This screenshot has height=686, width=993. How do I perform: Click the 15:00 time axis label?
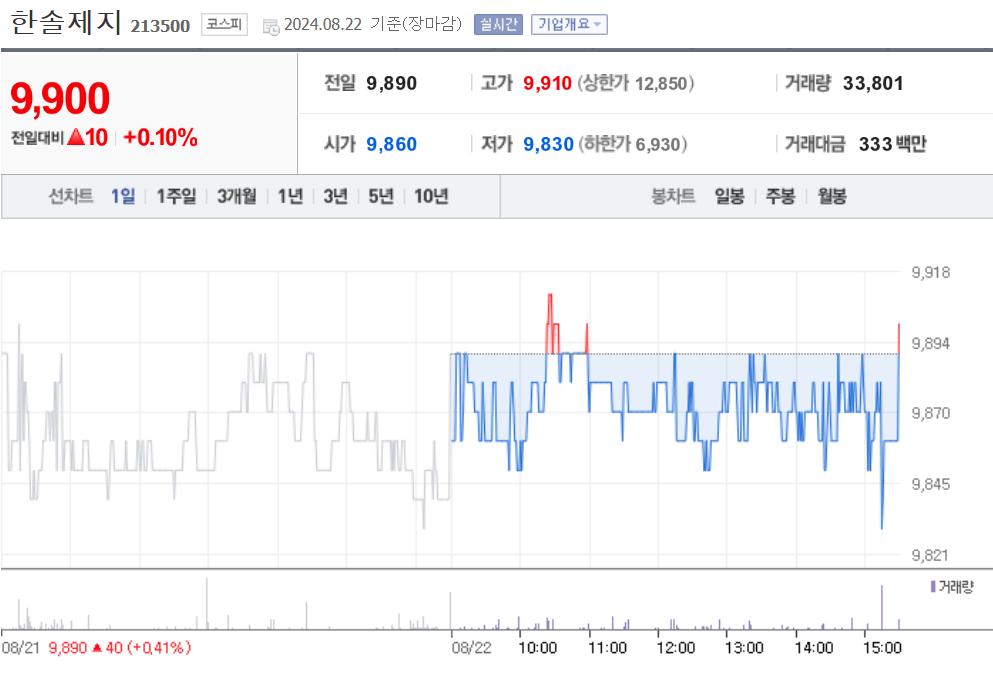tap(882, 648)
